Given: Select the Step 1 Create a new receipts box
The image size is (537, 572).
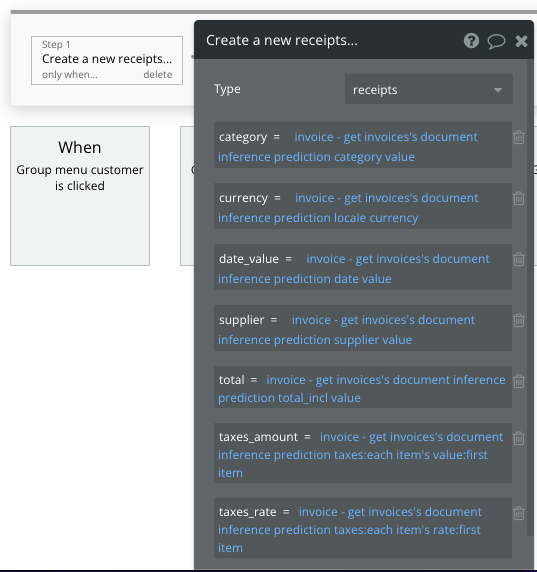Looking at the screenshot, I should click(x=107, y=60).
